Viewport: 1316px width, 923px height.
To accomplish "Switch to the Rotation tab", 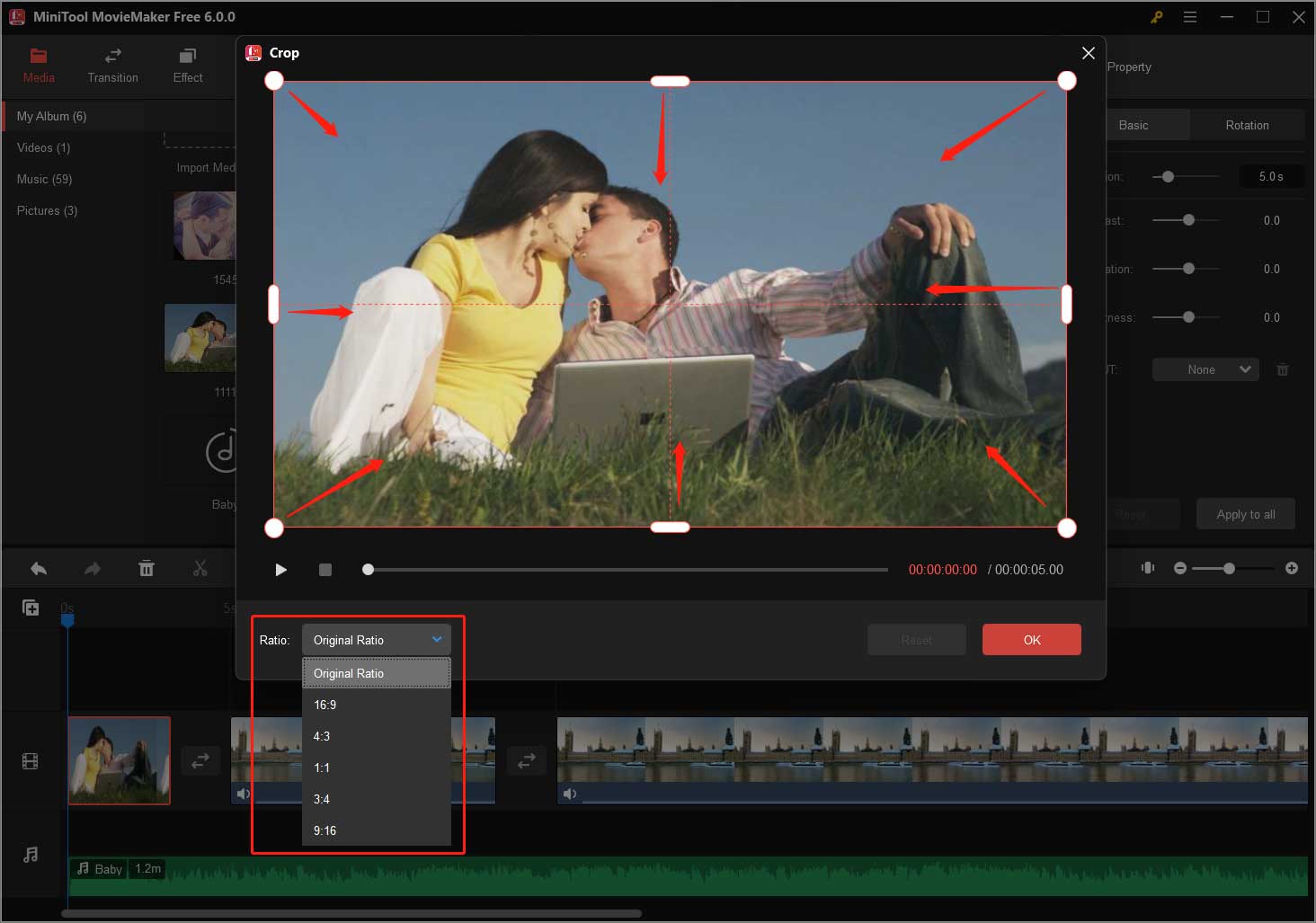I will pyautogui.click(x=1247, y=125).
